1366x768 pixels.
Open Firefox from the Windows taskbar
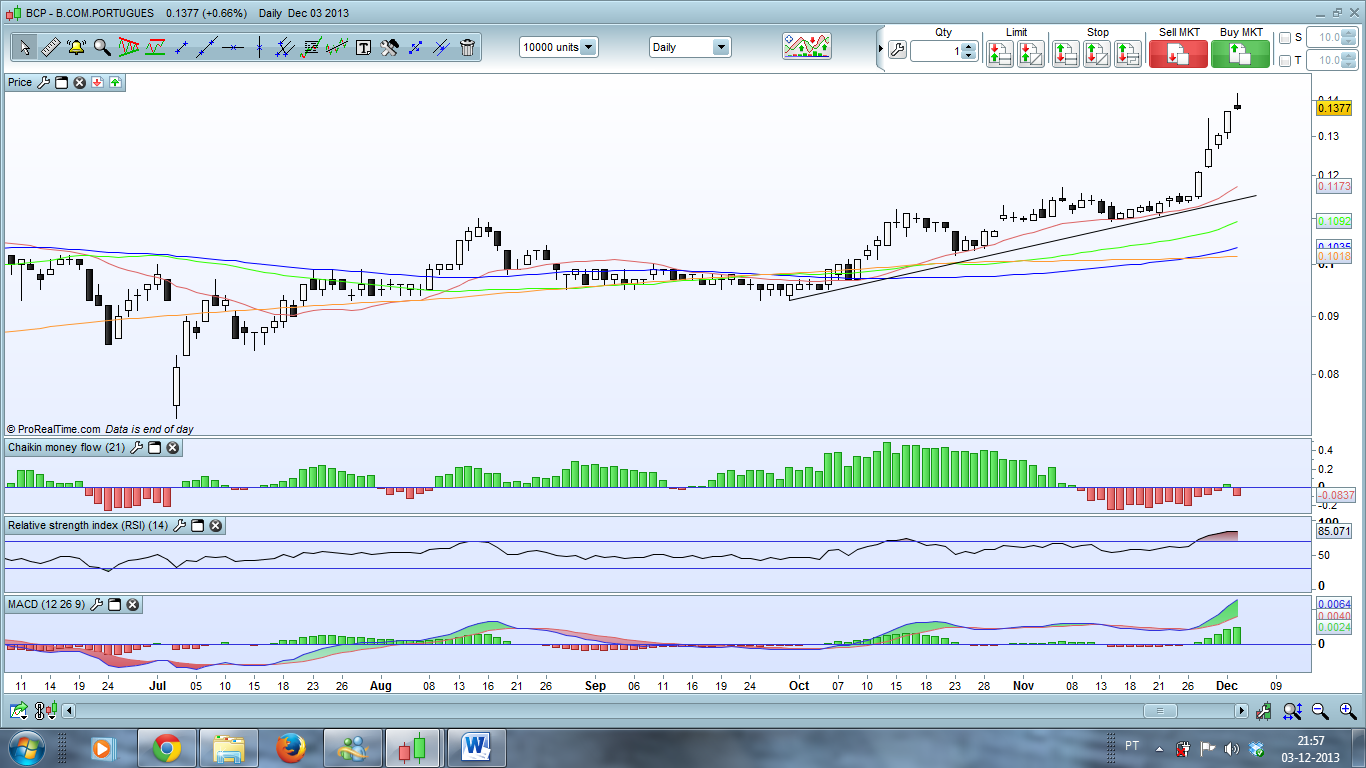(x=290, y=747)
